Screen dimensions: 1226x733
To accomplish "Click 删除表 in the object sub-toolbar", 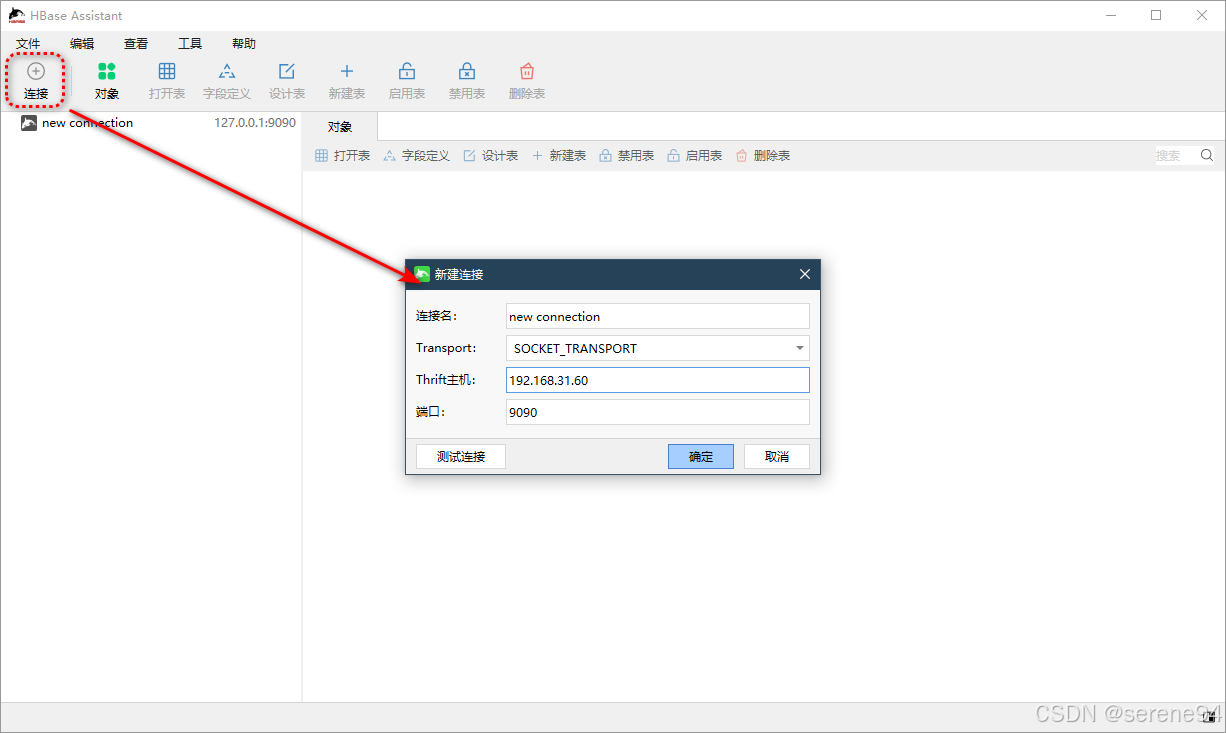I will pos(762,156).
